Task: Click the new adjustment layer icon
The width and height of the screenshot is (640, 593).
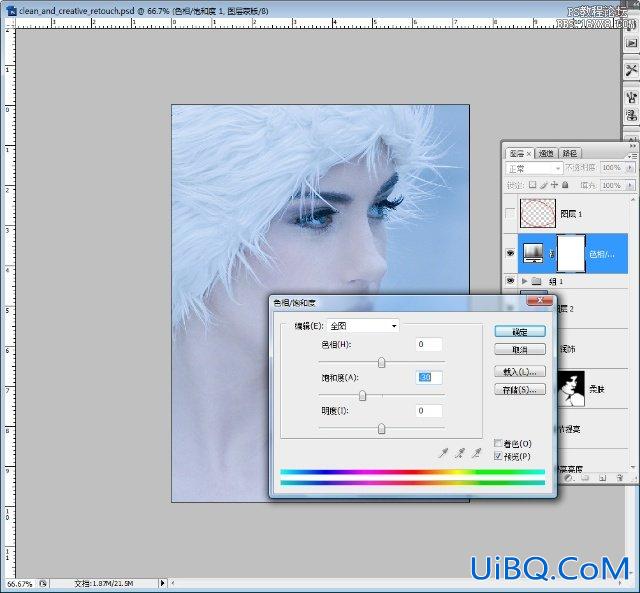Action: pos(569,478)
